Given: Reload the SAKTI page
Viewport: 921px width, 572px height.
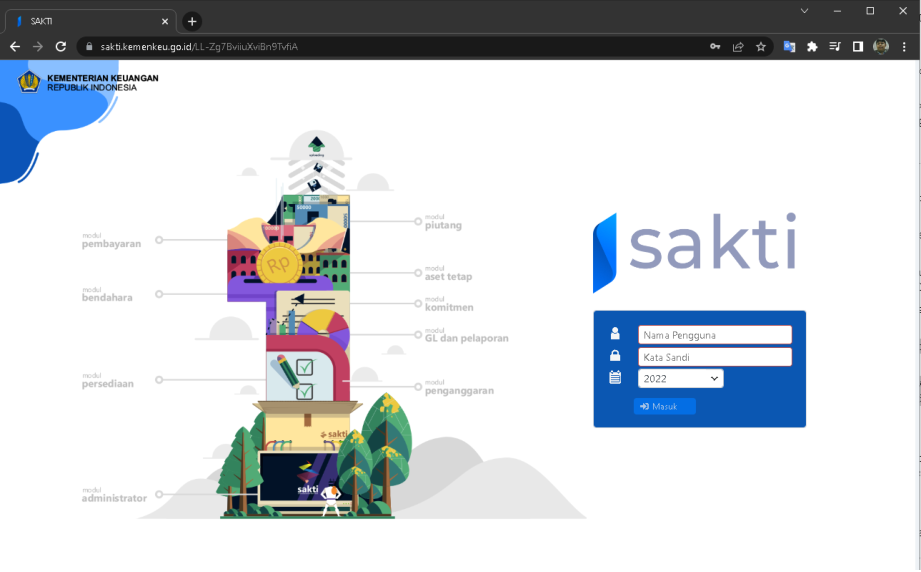Looking at the screenshot, I should 60,47.
